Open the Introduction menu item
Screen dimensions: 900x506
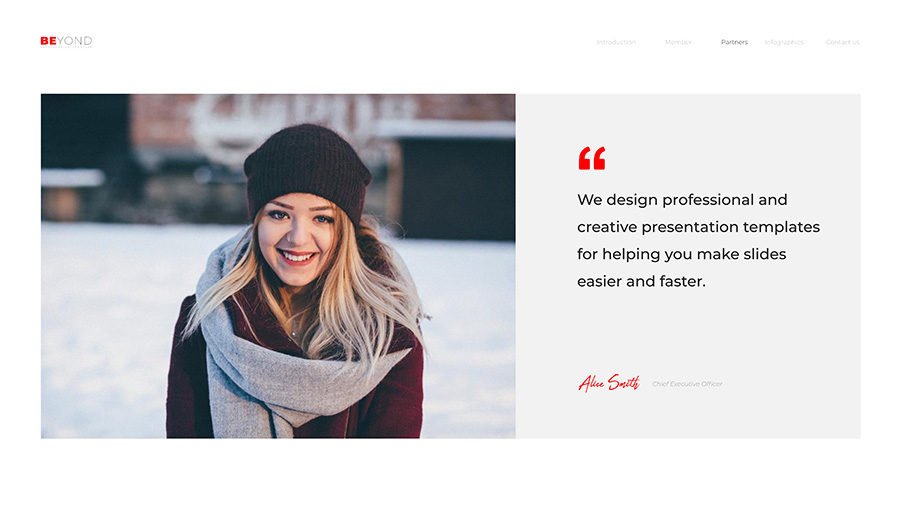point(616,42)
